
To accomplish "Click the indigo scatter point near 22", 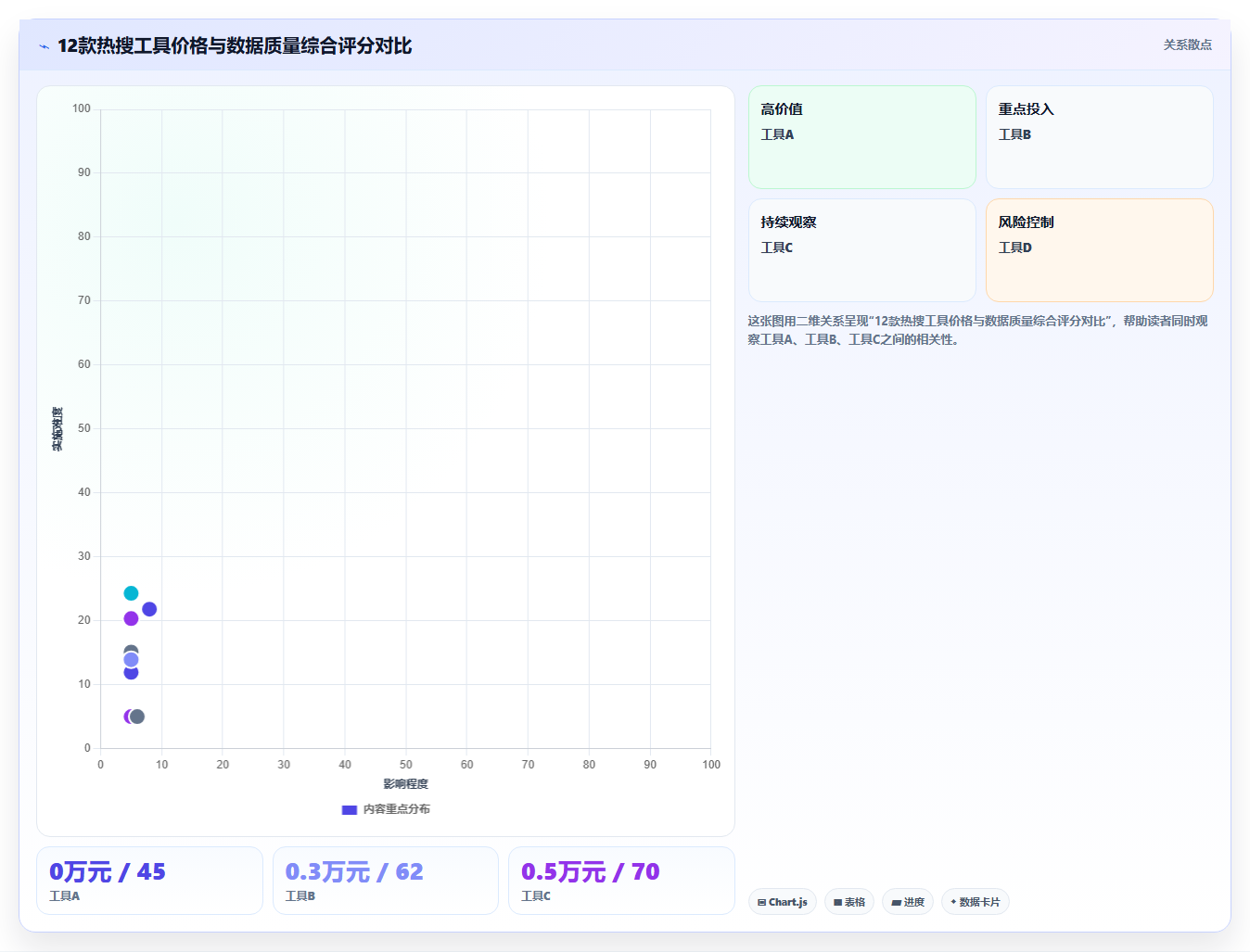I will pos(149,609).
